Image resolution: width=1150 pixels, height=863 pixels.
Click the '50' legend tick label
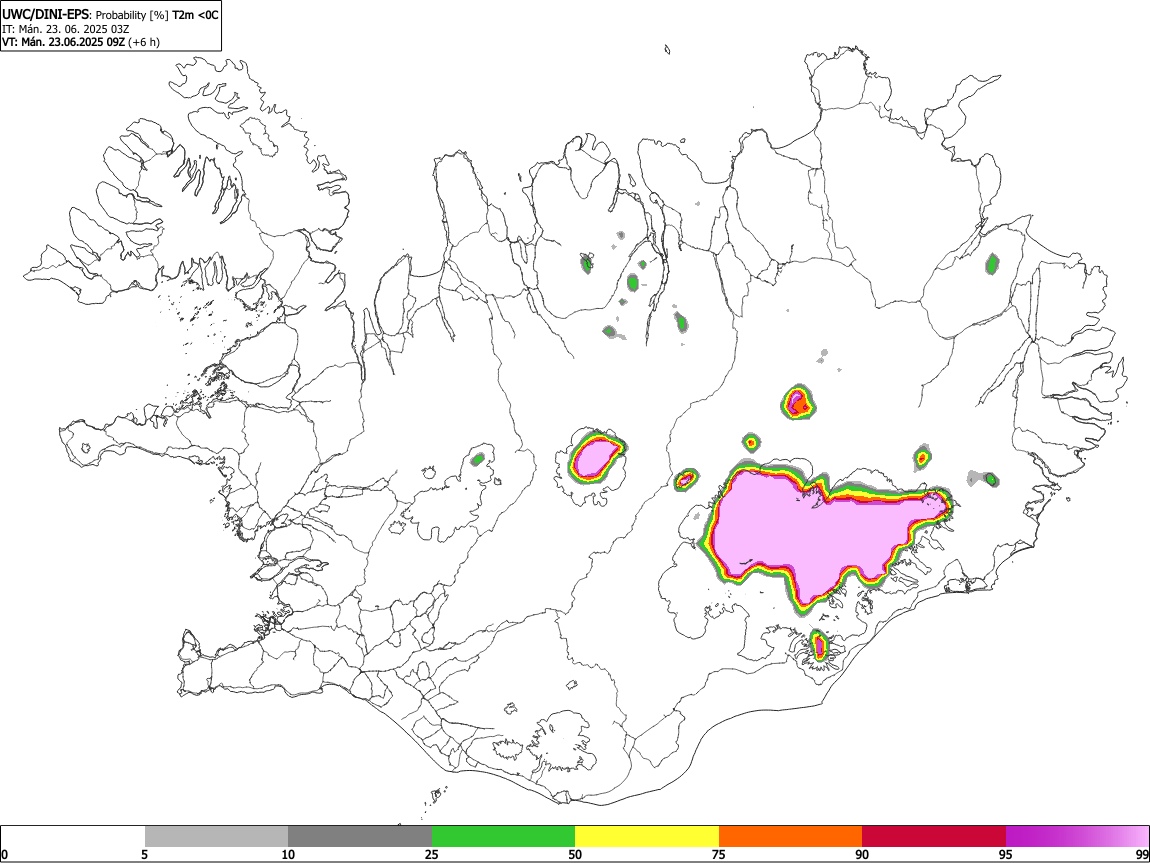[575, 854]
